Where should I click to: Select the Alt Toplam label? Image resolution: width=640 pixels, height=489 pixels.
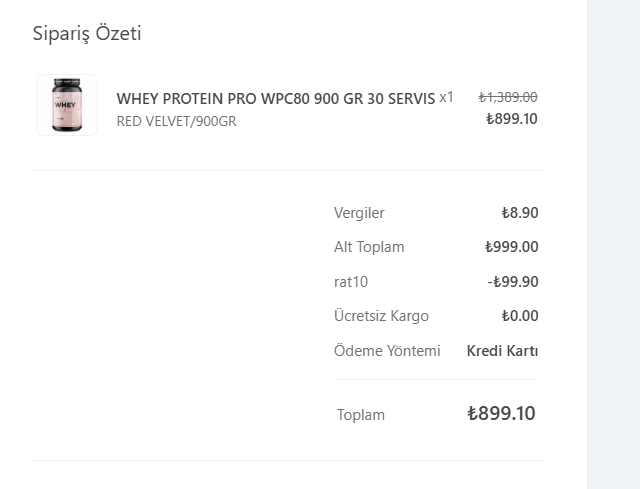[x=369, y=247]
